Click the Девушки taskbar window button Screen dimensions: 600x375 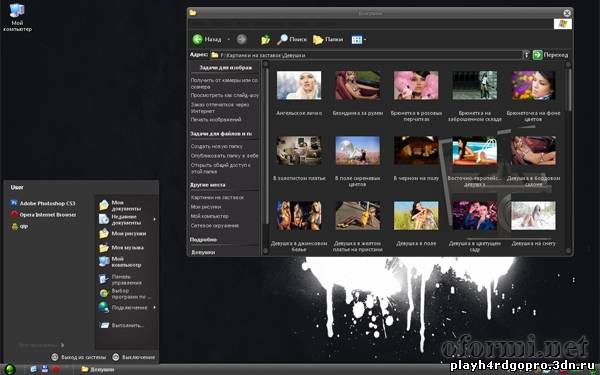click(98, 369)
